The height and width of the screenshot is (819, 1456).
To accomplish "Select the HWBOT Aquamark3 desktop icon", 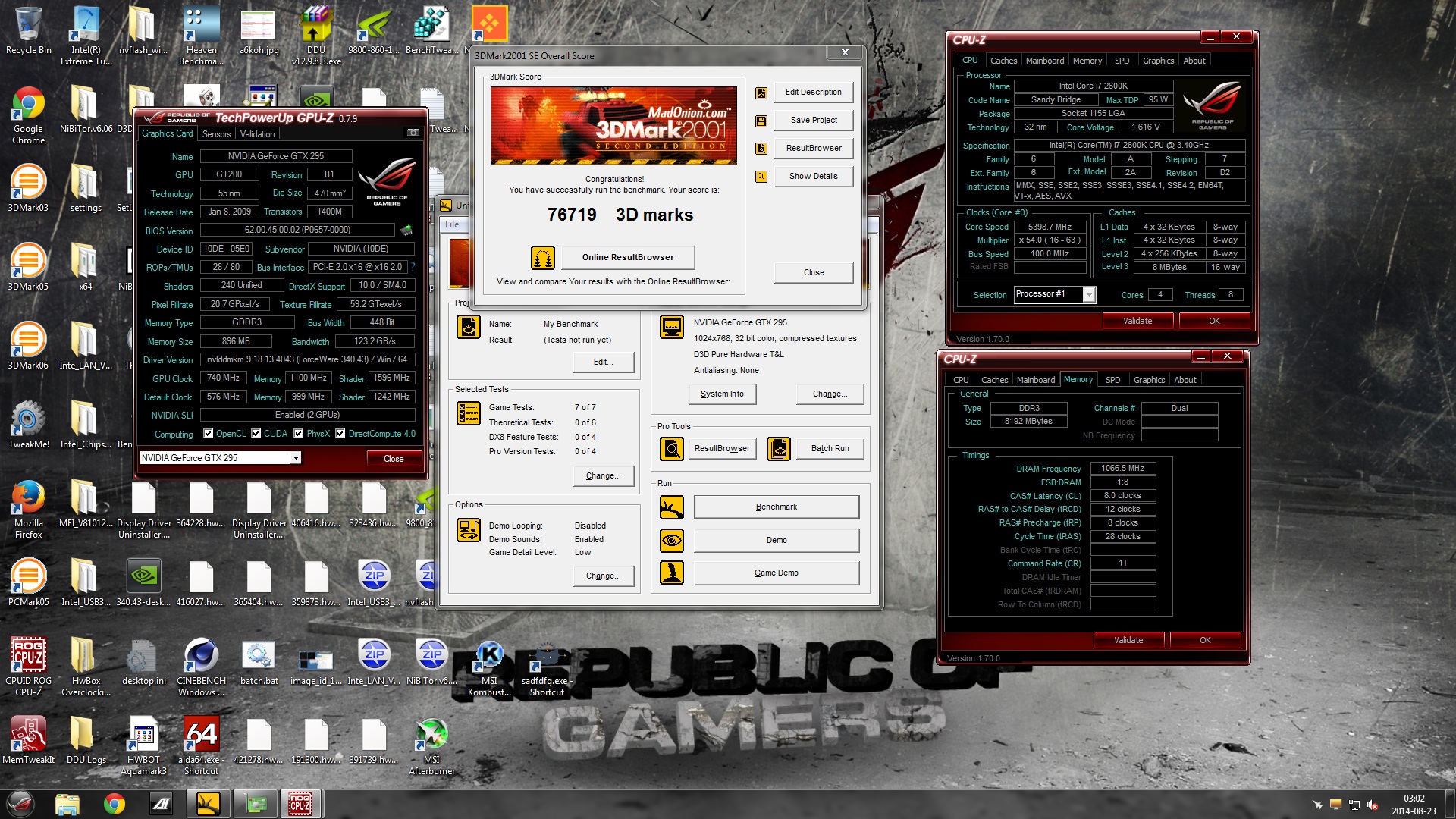I will click(143, 747).
